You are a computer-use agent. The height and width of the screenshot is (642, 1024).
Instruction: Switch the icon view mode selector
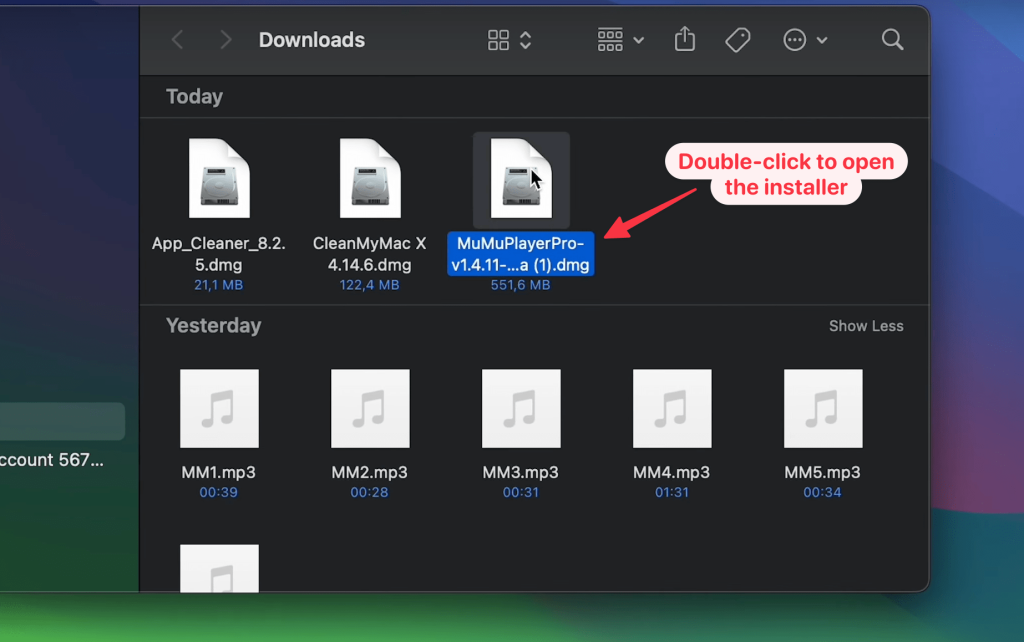click(509, 40)
